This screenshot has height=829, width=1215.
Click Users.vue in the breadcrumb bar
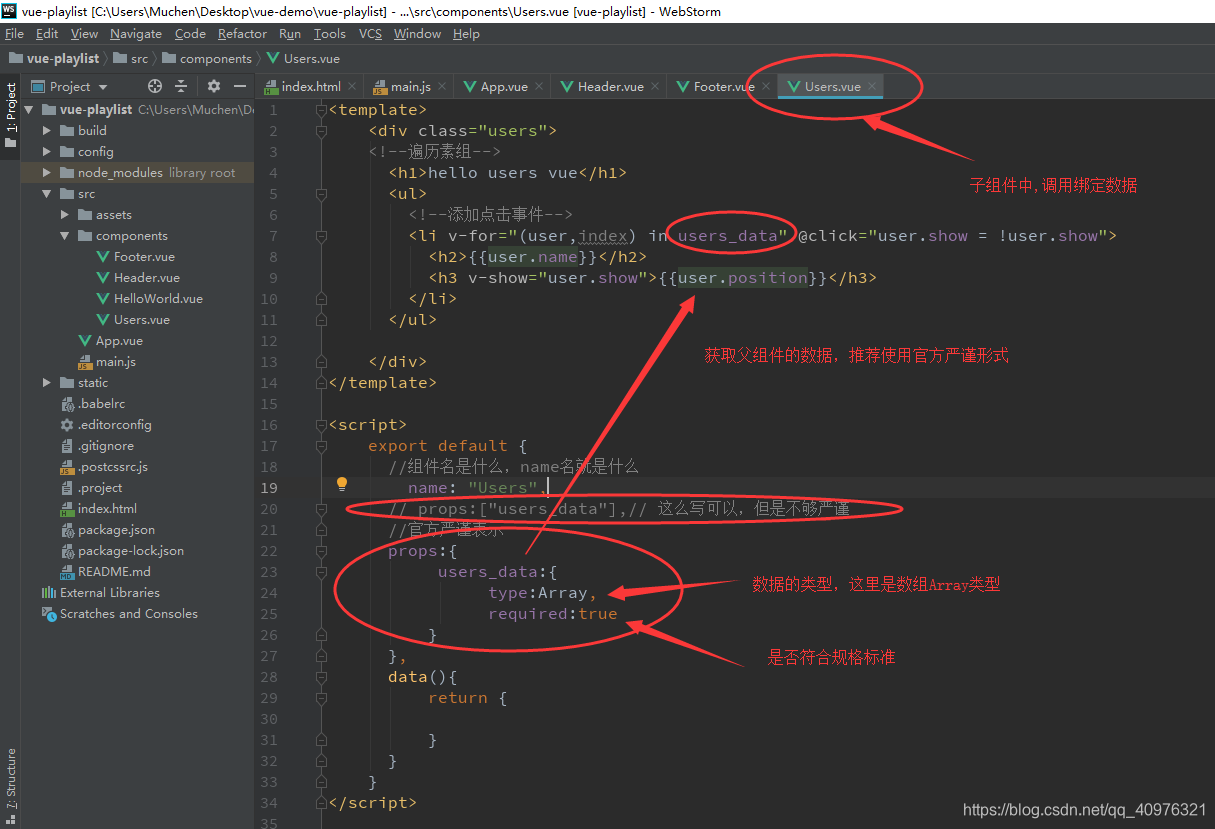click(303, 59)
